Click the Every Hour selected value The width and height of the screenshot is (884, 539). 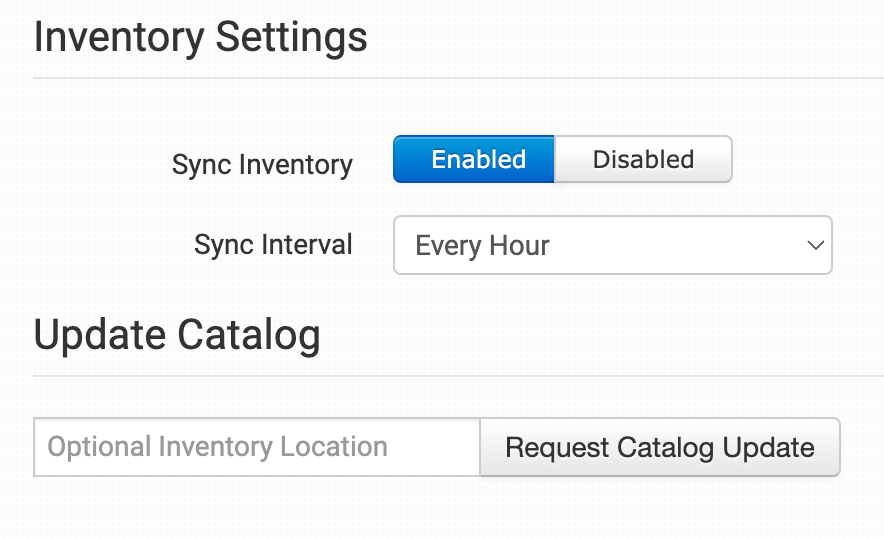coord(483,245)
